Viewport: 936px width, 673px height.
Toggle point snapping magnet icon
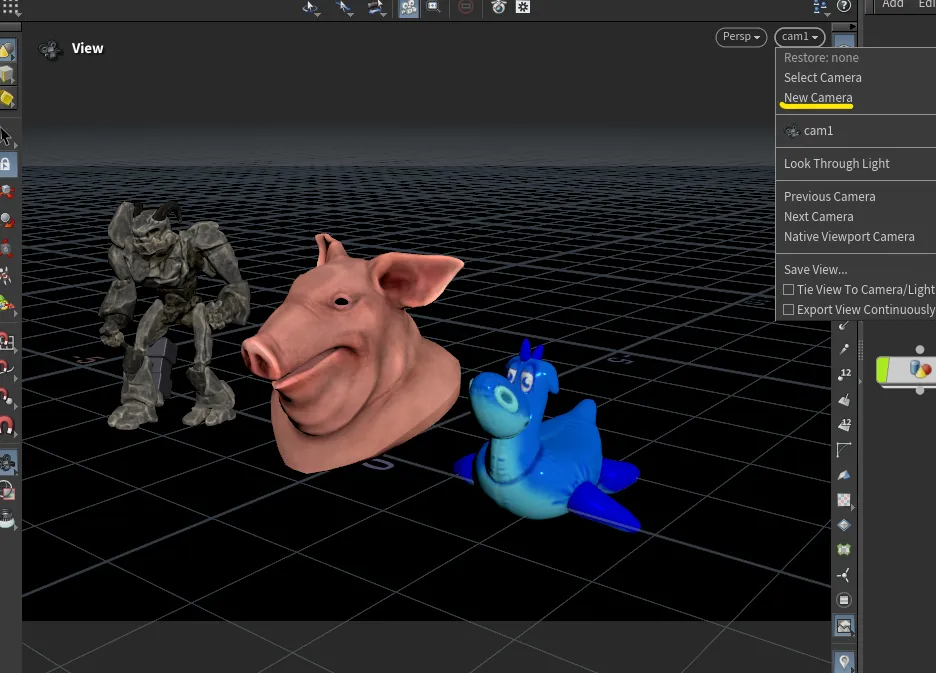pyautogui.click(x=7, y=397)
